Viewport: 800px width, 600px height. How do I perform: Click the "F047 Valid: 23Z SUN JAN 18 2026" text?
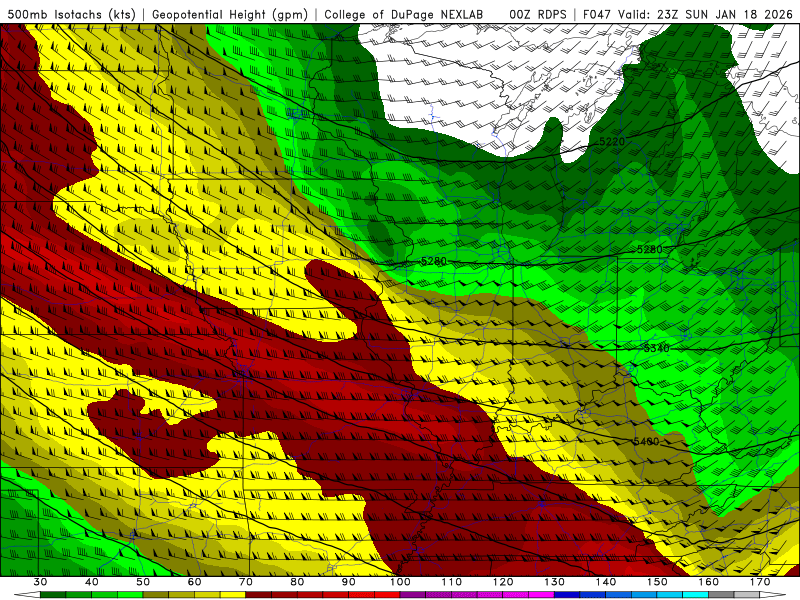click(x=687, y=14)
